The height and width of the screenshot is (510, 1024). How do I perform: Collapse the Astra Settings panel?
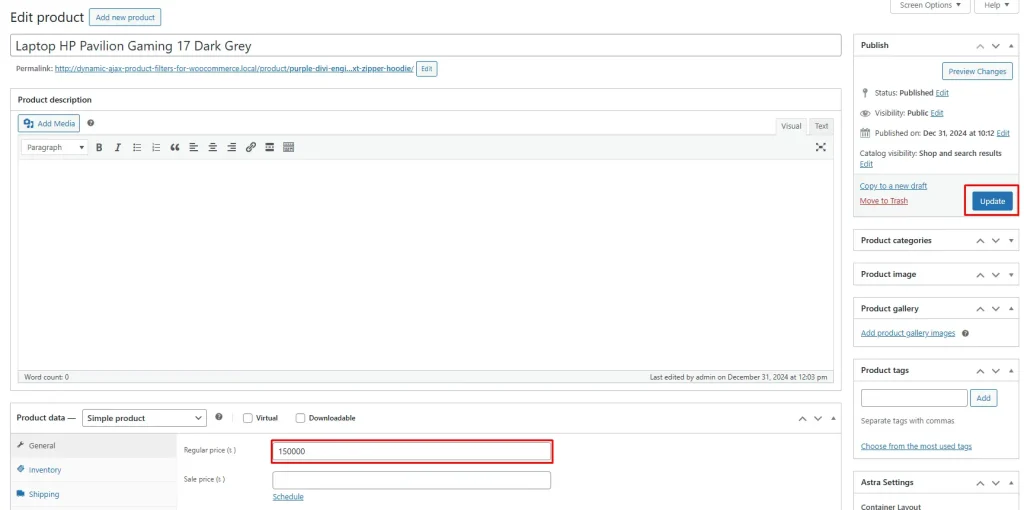click(1011, 483)
